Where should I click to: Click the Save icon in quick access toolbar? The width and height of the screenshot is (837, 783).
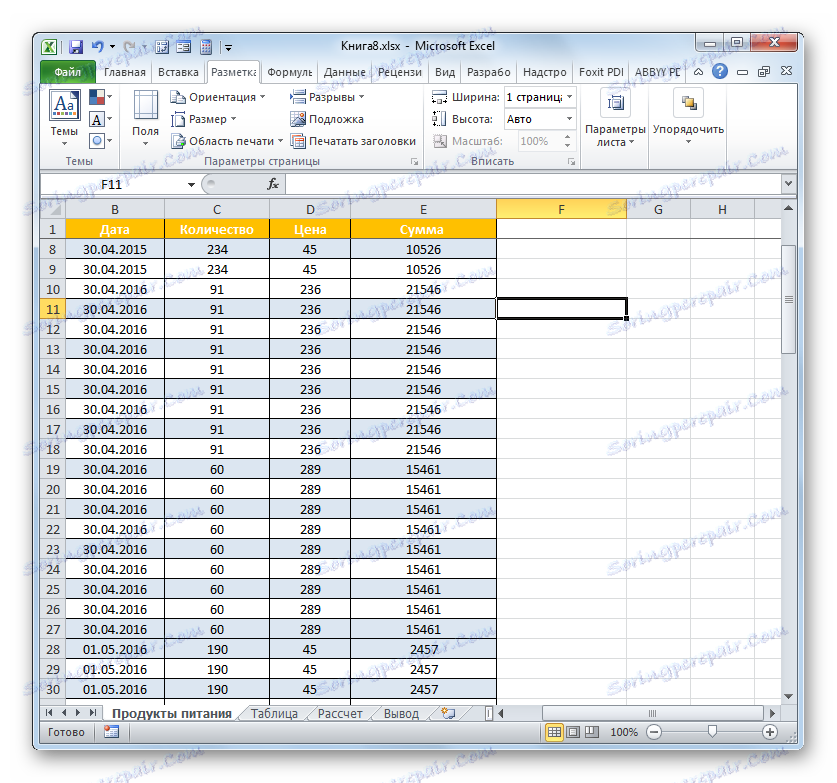[x=75, y=46]
